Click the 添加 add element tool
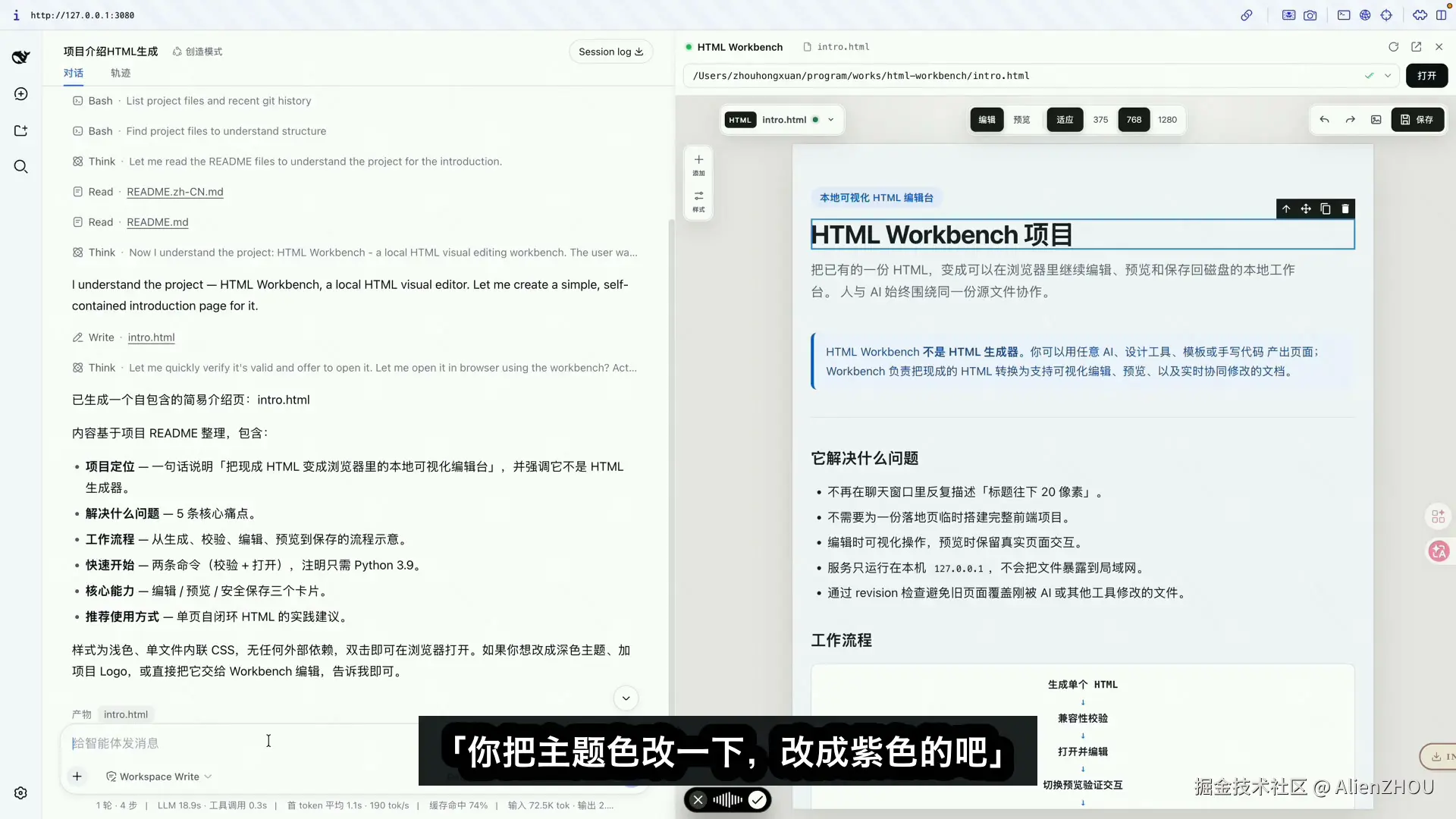This screenshot has height=819, width=1456. (699, 165)
